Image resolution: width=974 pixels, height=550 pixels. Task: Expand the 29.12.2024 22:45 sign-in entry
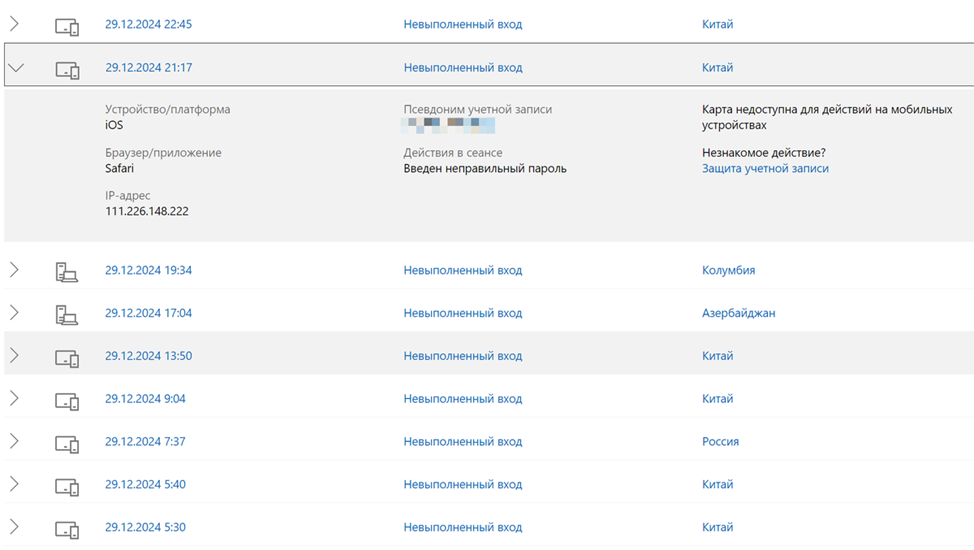[14, 24]
